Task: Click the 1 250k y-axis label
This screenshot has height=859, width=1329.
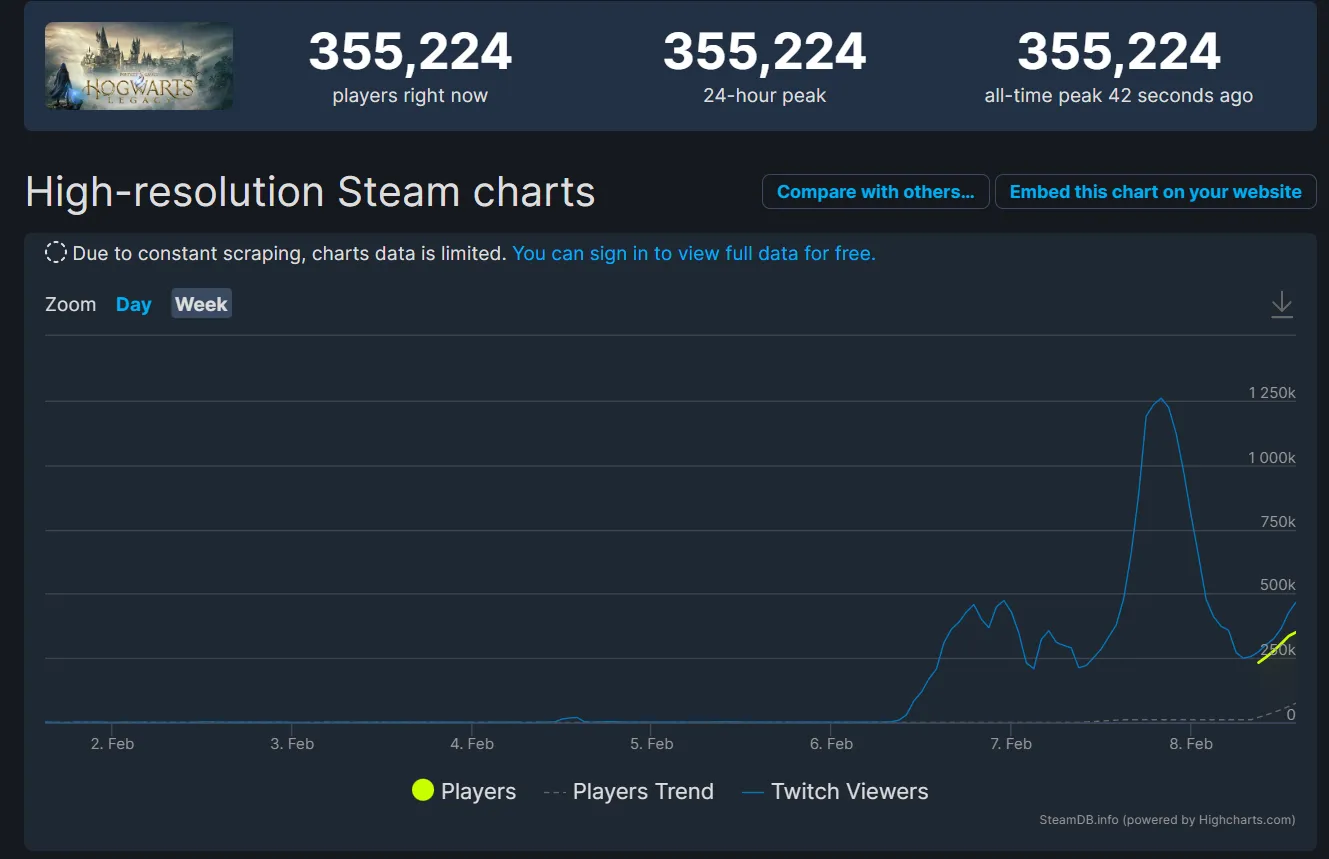Action: pyautogui.click(x=1272, y=393)
